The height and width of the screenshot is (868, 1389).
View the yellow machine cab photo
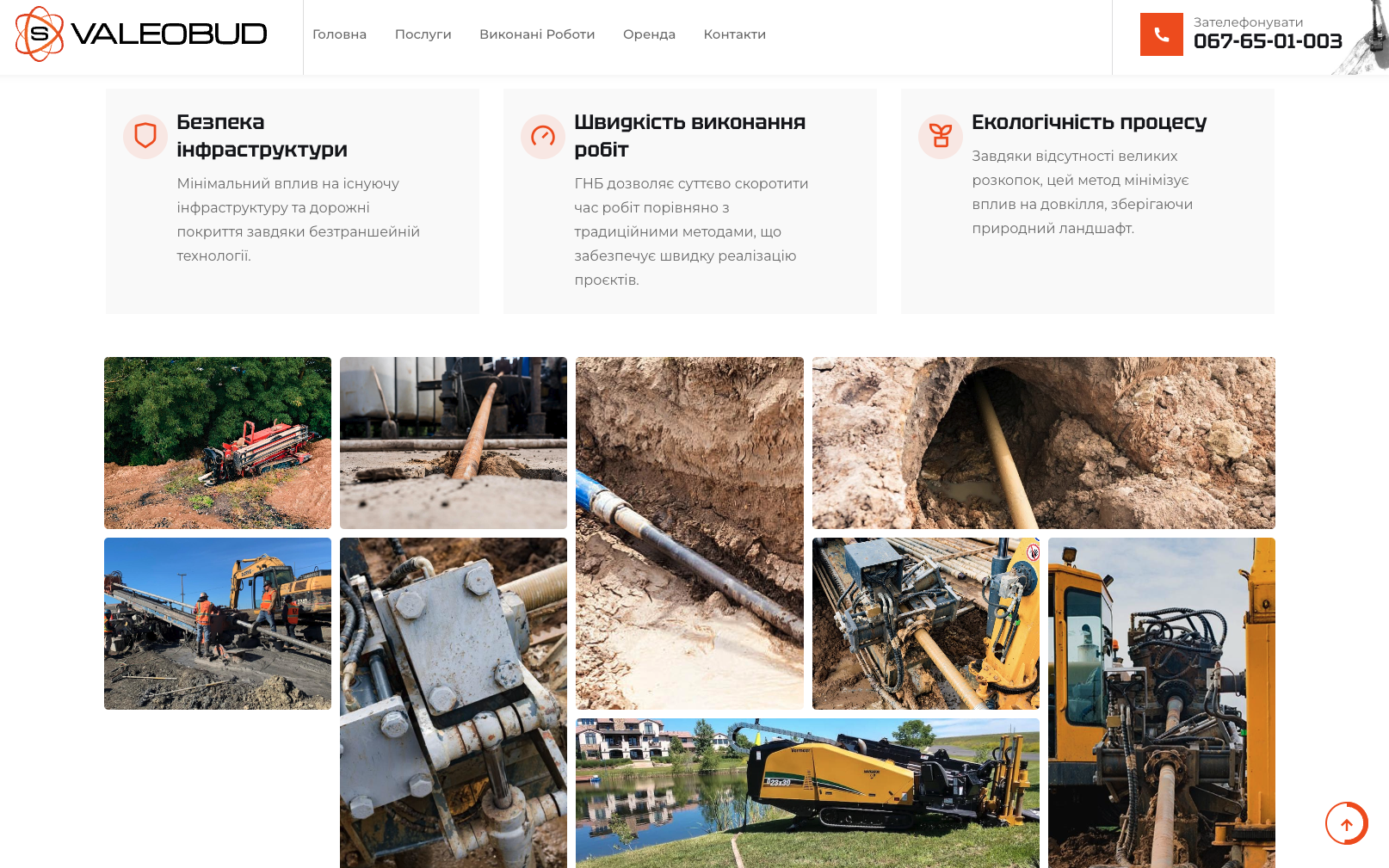(x=1161, y=703)
